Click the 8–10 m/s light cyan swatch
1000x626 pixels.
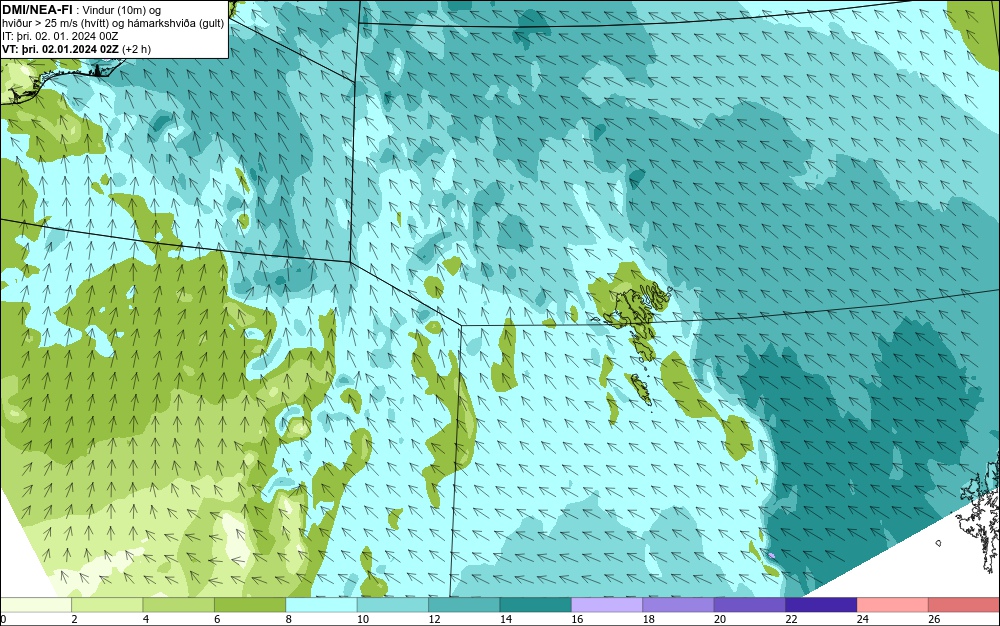pos(321,605)
